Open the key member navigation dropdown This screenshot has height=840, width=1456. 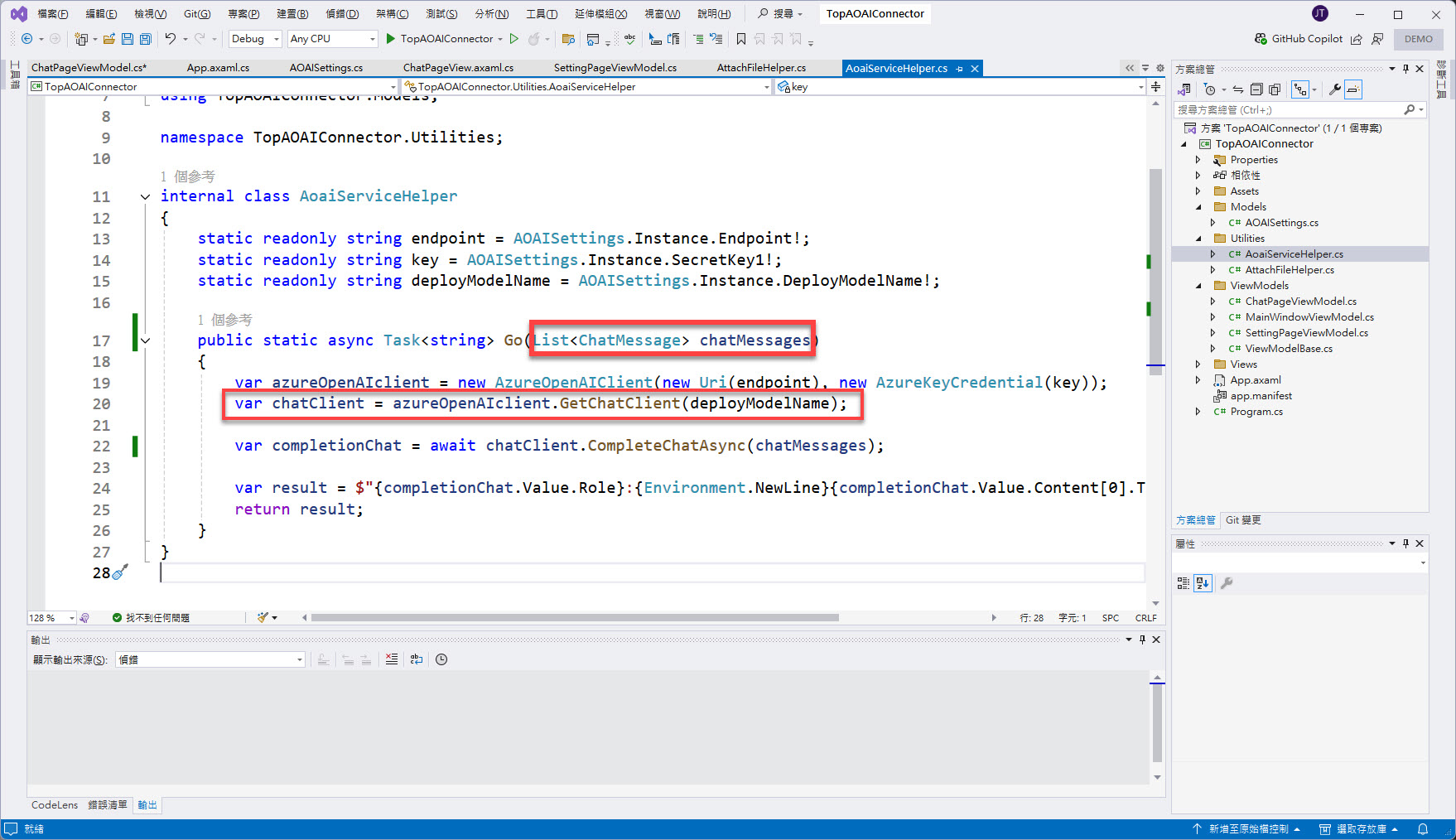(x=961, y=86)
